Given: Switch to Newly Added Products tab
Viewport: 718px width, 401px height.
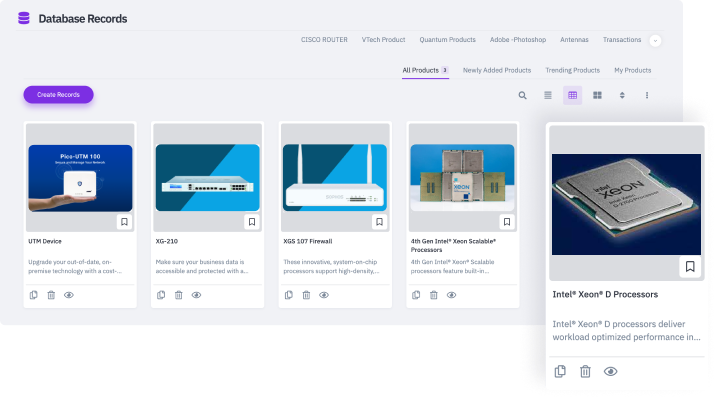Looking at the screenshot, I should pos(497,70).
